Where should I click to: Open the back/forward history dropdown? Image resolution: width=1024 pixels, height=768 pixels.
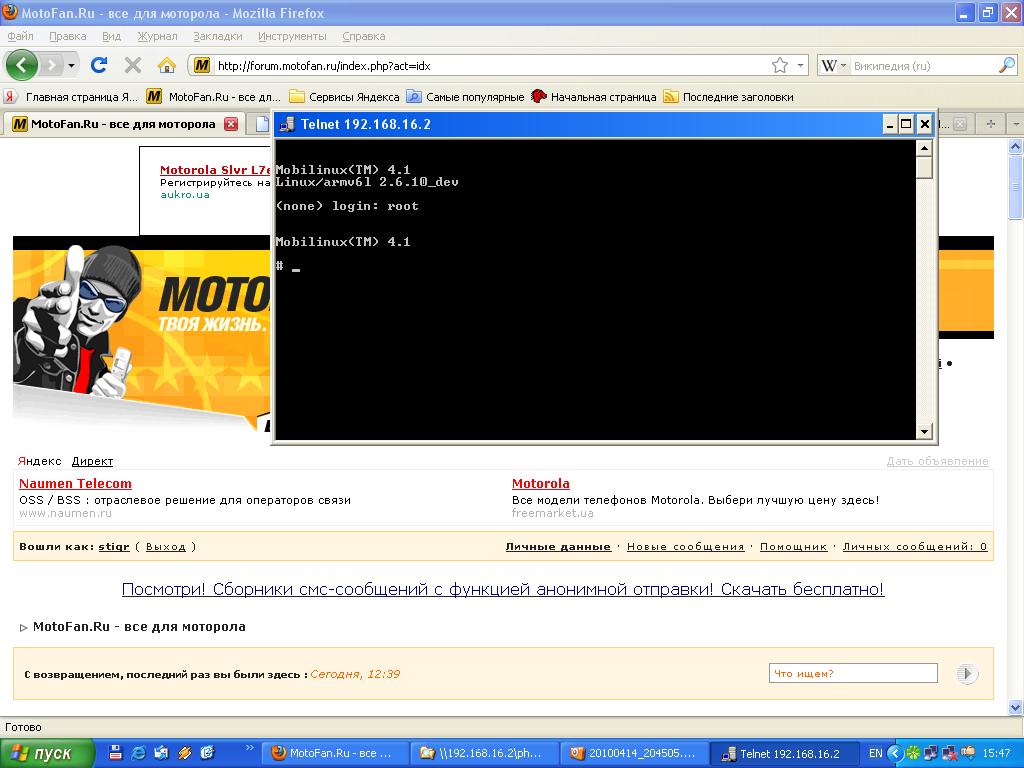(x=71, y=65)
